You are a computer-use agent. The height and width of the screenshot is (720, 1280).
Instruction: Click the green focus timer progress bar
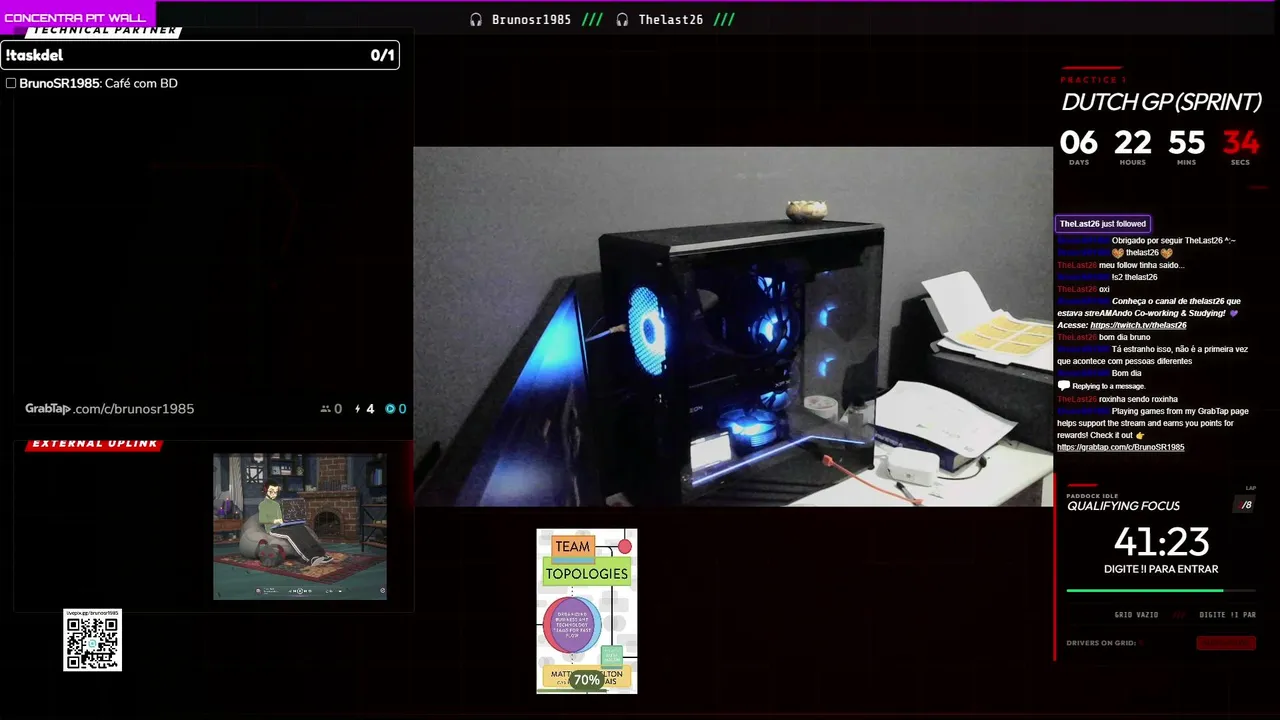tap(1160, 591)
